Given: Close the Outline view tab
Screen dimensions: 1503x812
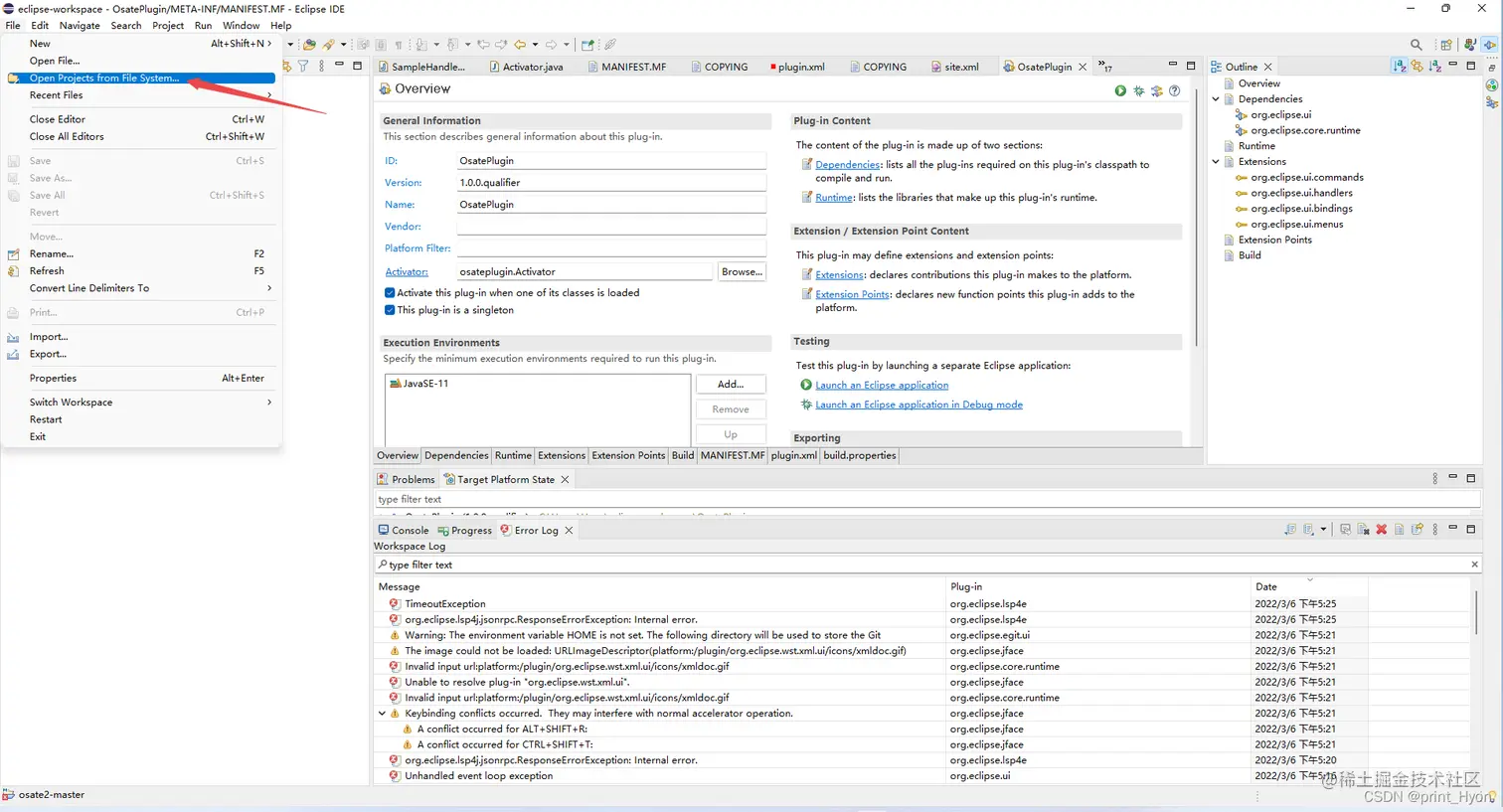Looking at the screenshot, I should click(1267, 67).
